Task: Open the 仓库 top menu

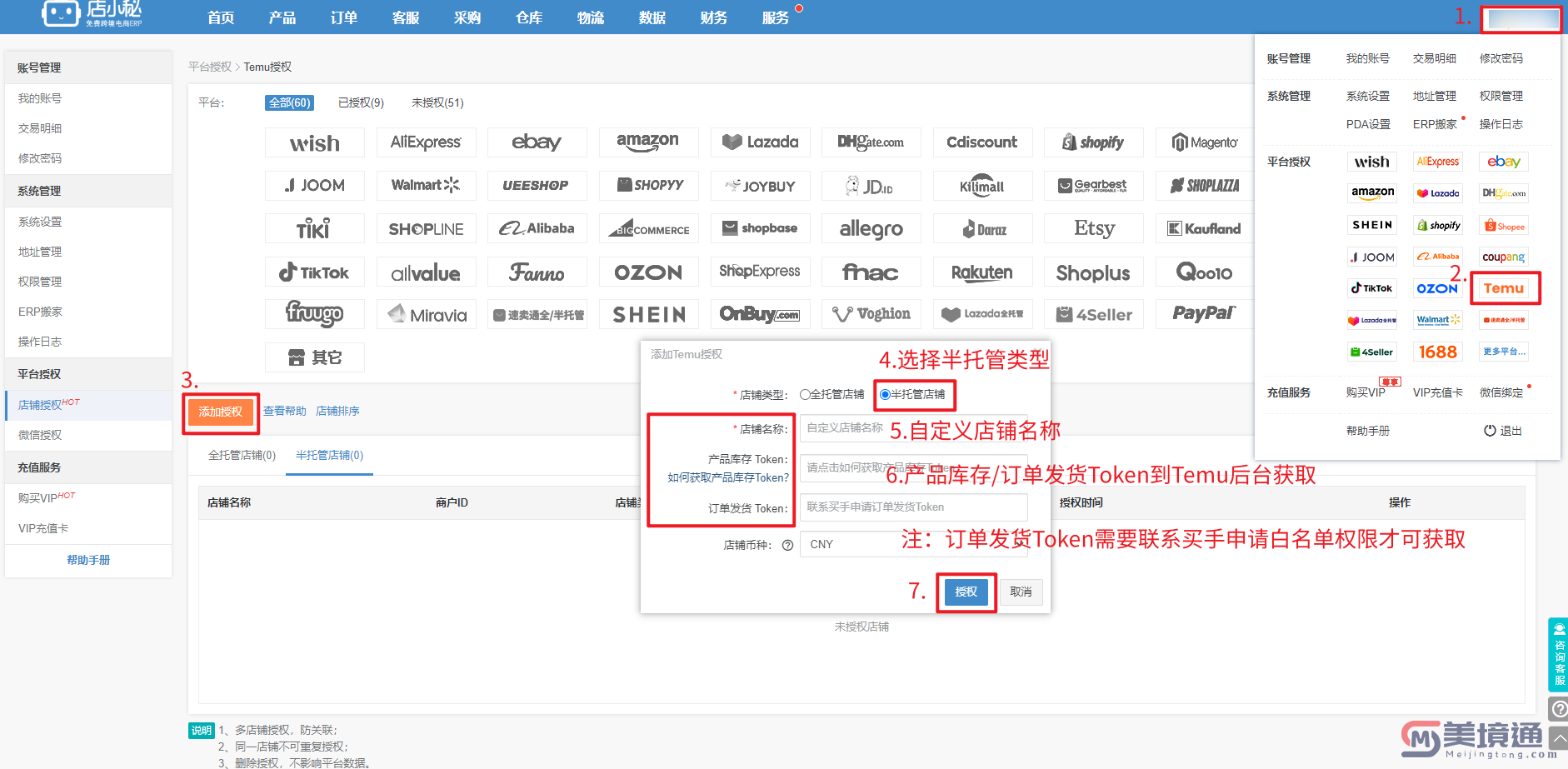Action: pyautogui.click(x=529, y=17)
